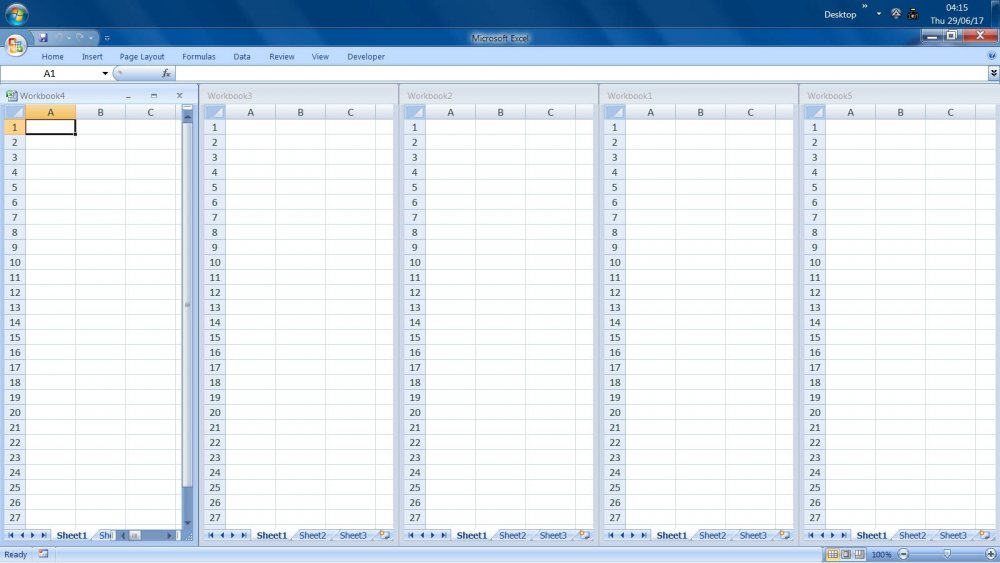
Task: Select Sheet3 tab in Workbook5
Action: pyautogui.click(x=953, y=536)
